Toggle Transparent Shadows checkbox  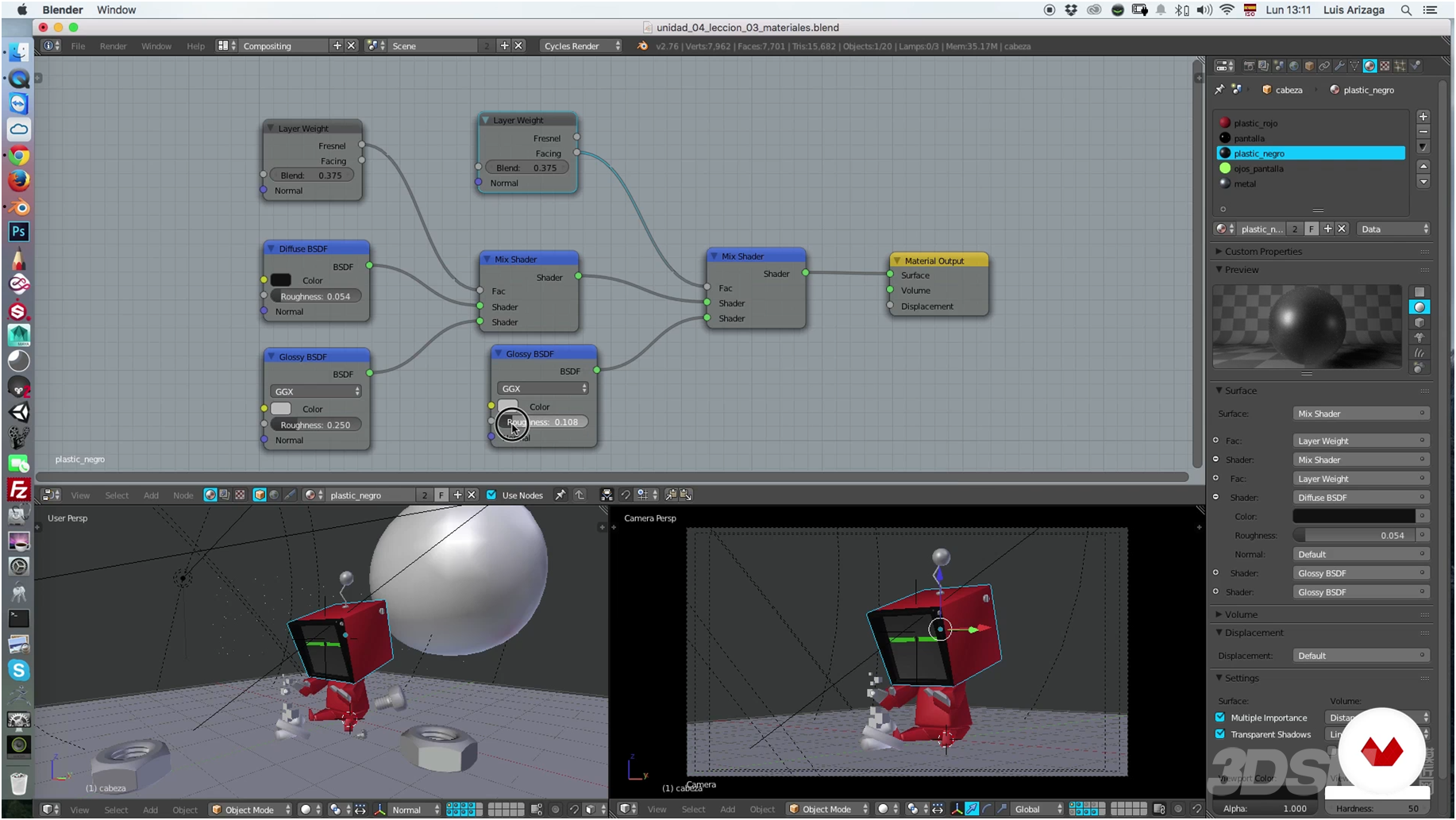(x=1220, y=734)
